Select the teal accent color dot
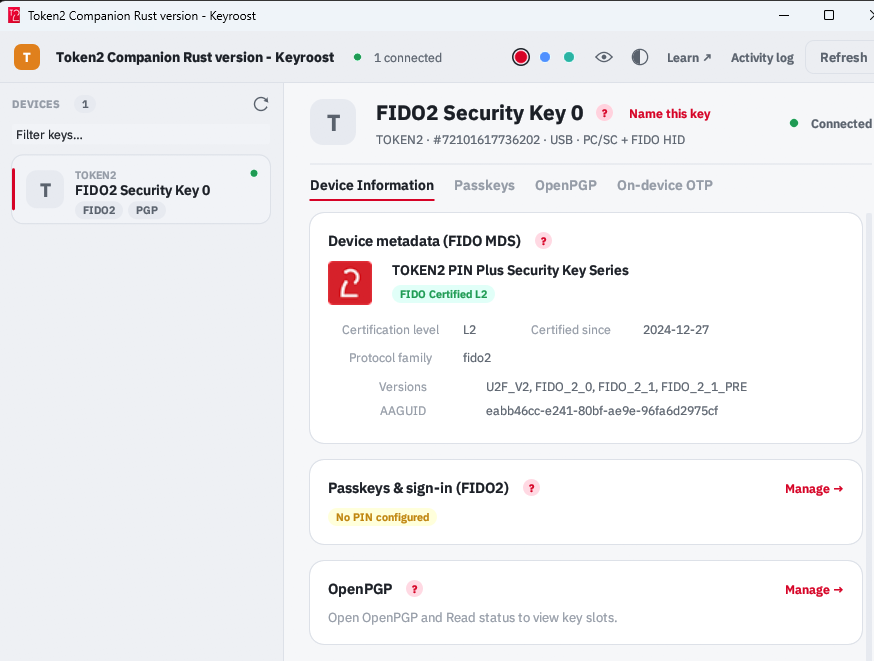Screen dimensions: 874x661 point(569,57)
